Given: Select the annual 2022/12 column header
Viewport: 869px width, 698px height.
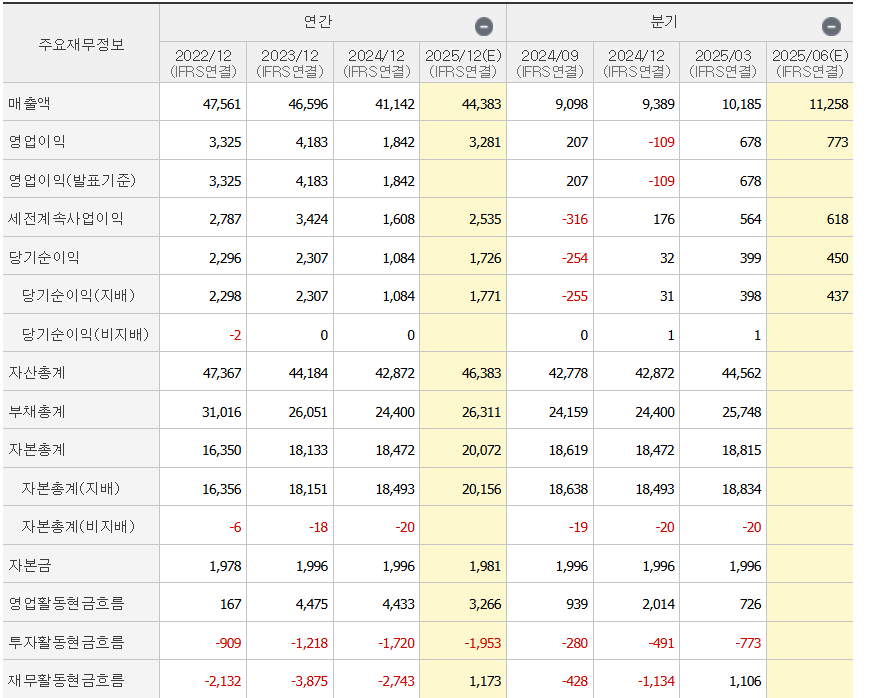Looking at the screenshot, I should click(x=203, y=63).
